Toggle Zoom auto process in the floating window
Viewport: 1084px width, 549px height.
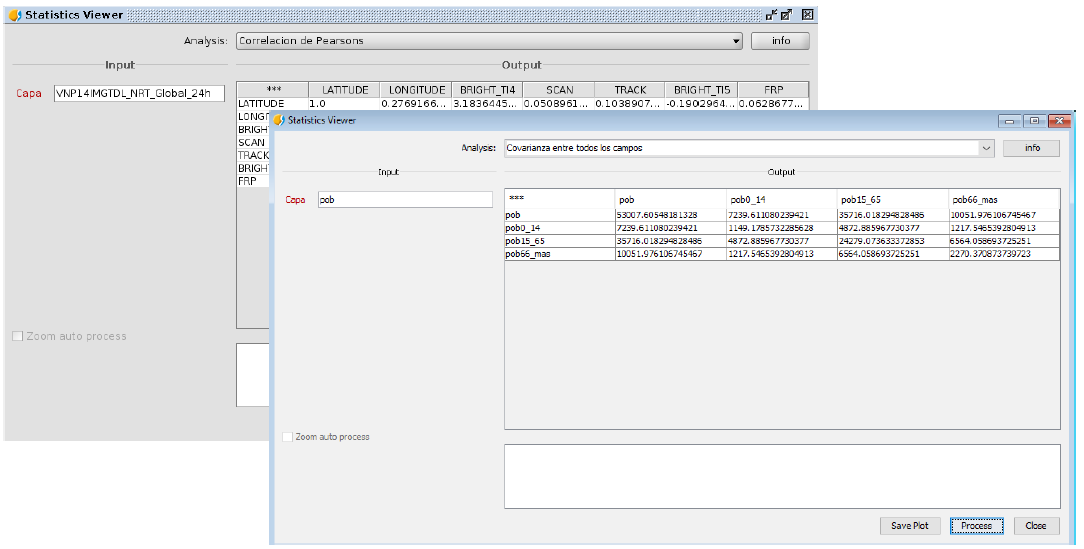(288, 437)
